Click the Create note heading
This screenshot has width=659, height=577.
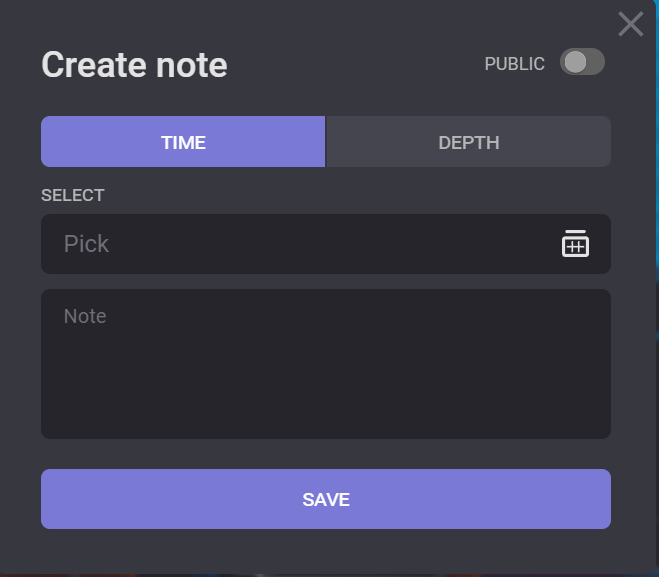[134, 65]
